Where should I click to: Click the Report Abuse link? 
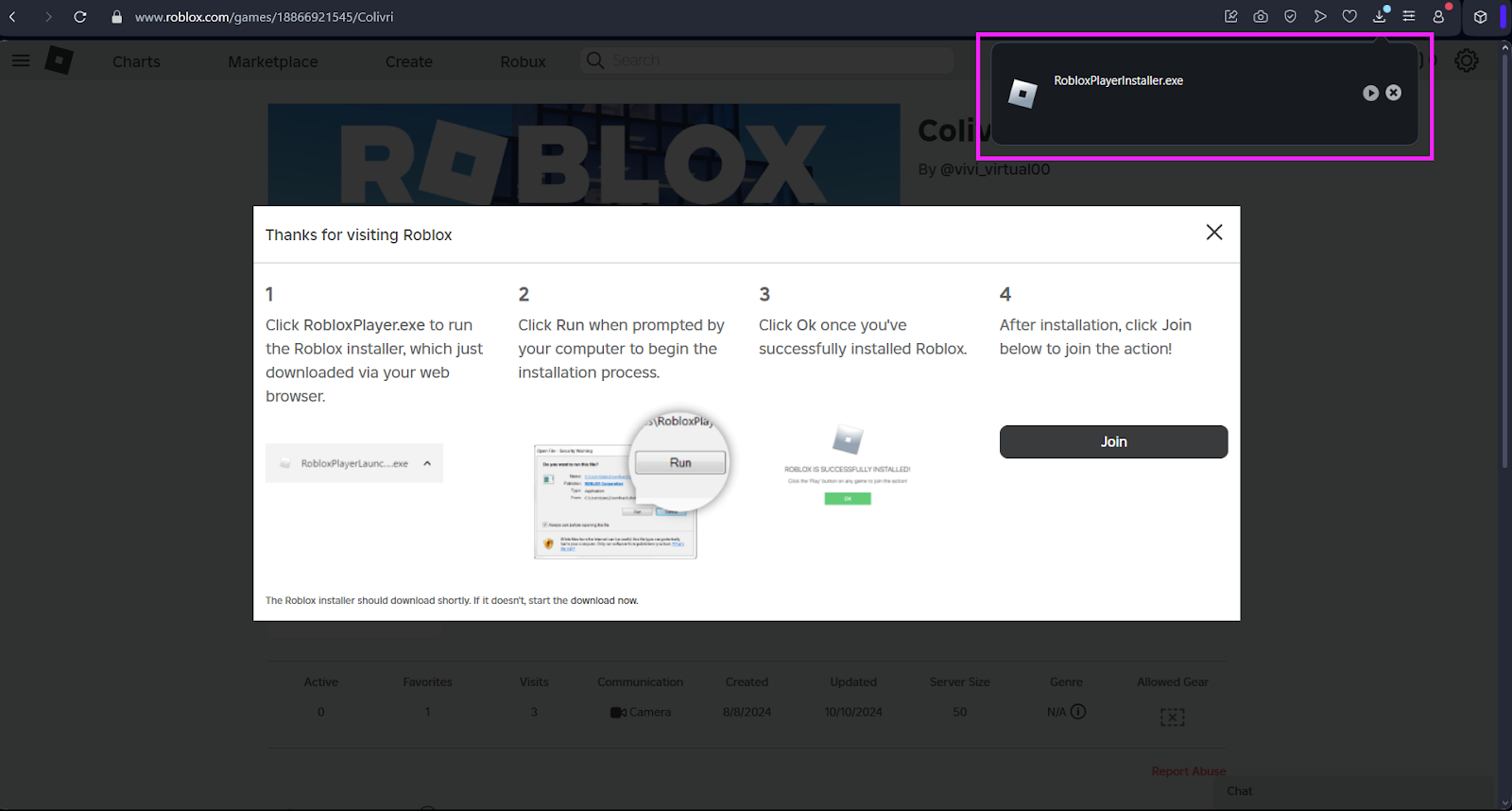point(1188,771)
